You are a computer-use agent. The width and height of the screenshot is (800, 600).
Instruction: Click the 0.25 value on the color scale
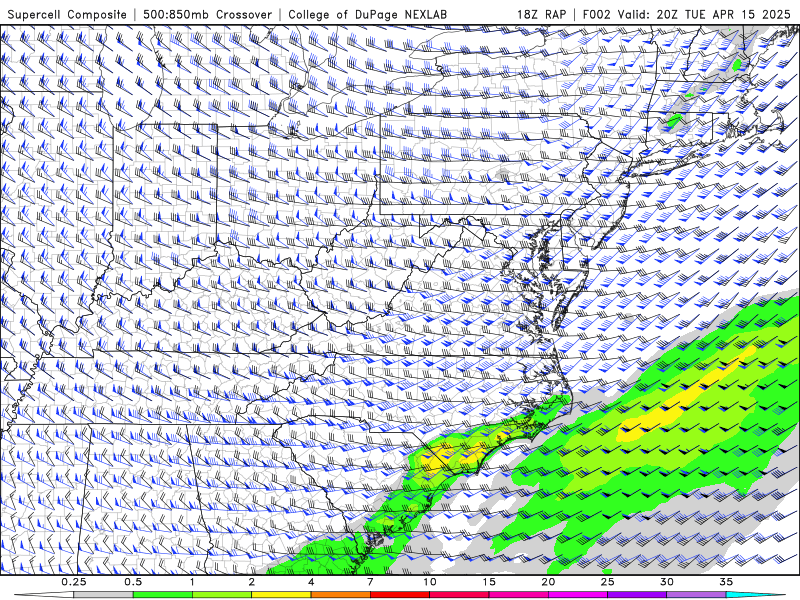tap(74, 582)
